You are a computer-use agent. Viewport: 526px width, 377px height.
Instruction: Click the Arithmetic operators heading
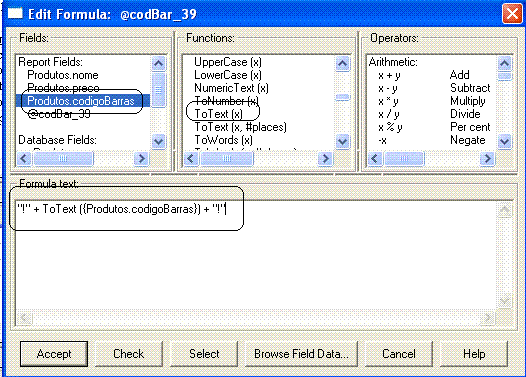393,62
